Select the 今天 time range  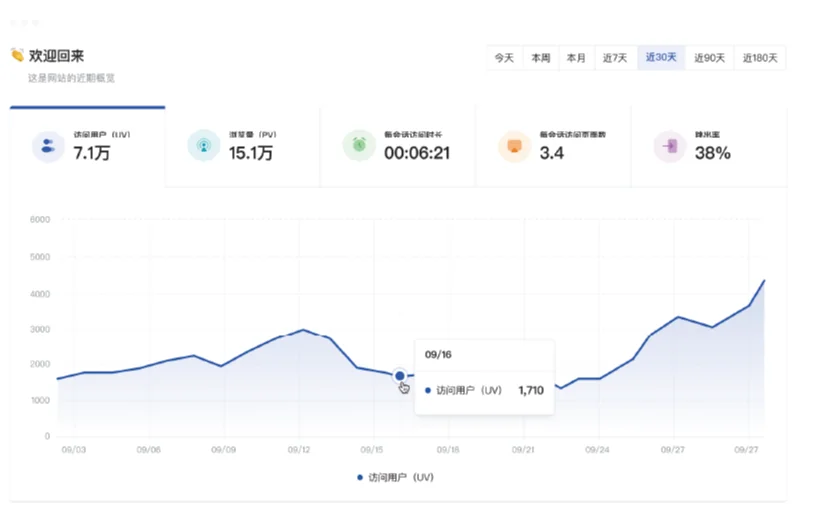[x=504, y=58]
